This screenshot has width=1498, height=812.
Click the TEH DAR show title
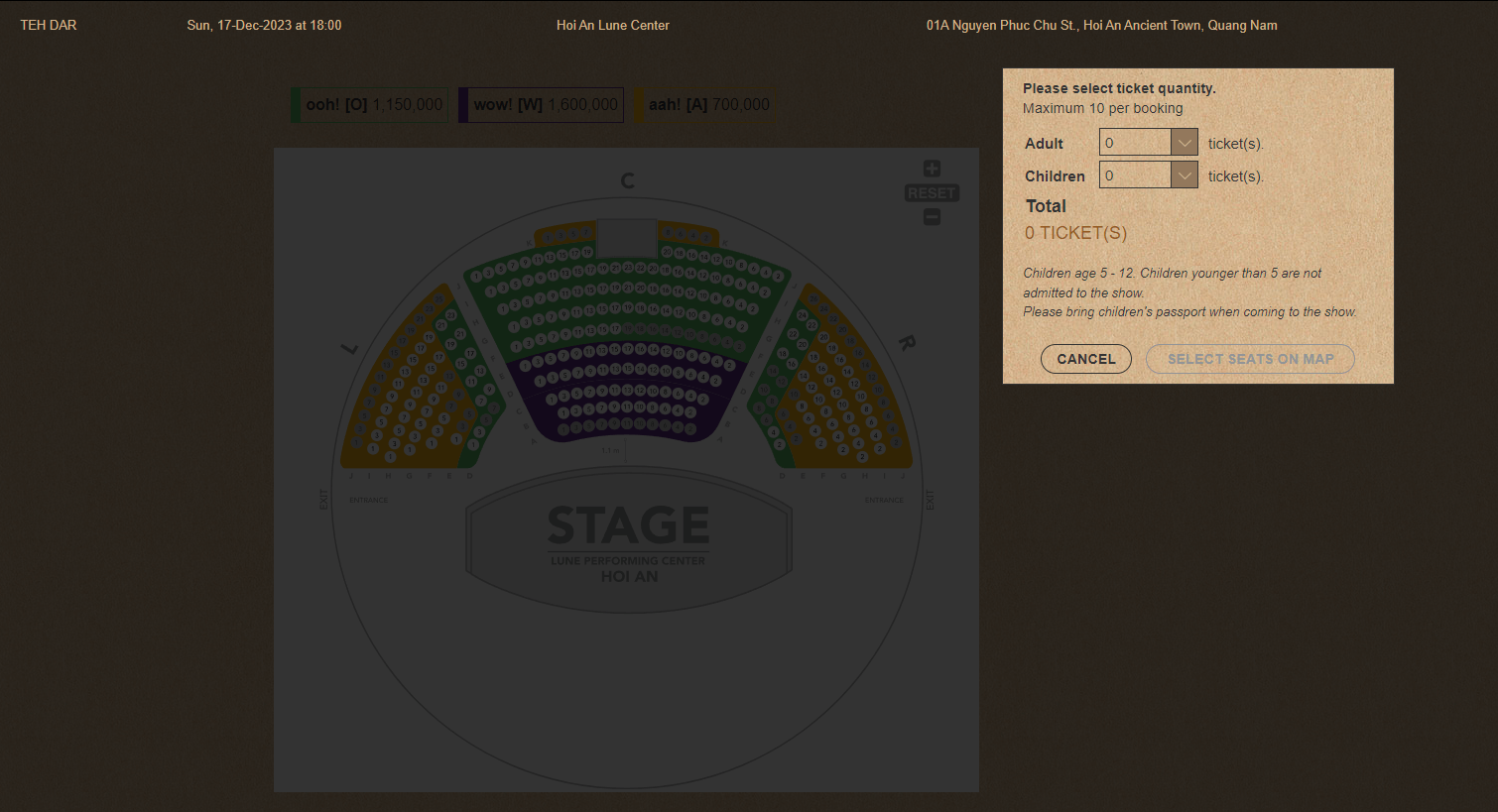[x=49, y=25]
